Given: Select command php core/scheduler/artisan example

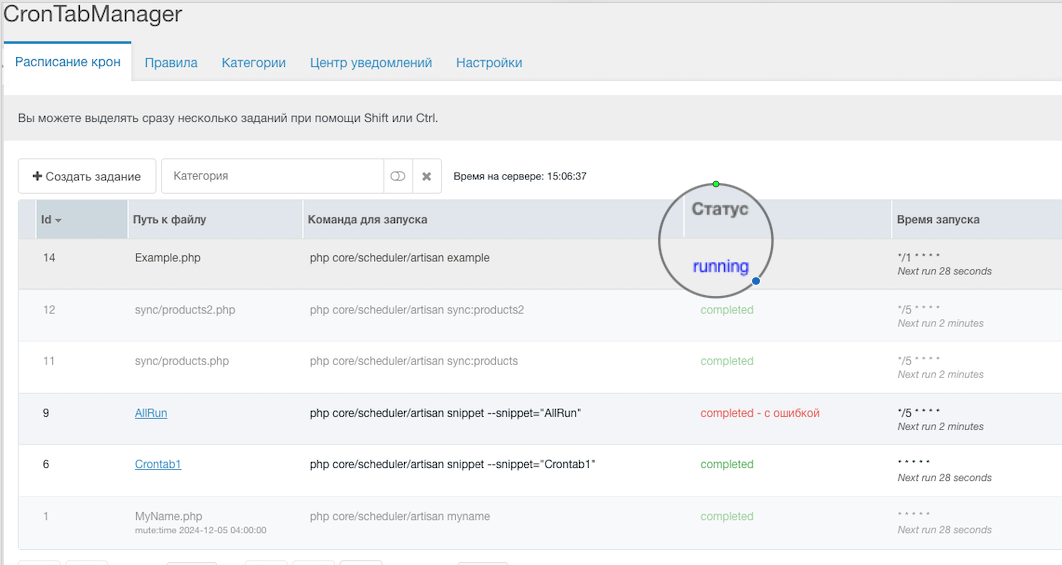Looking at the screenshot, I should tap(400, 257).
